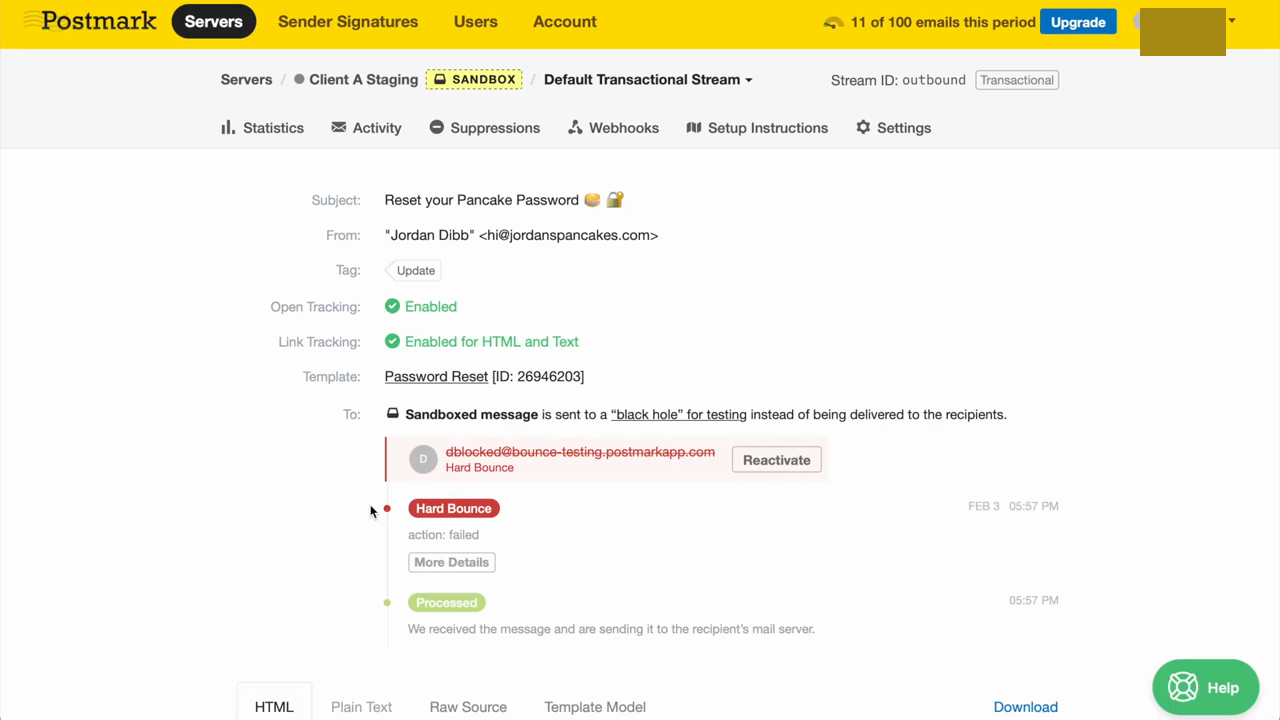Click the SANDBOX badge
1280x720 pixels.
coord(474,79)
